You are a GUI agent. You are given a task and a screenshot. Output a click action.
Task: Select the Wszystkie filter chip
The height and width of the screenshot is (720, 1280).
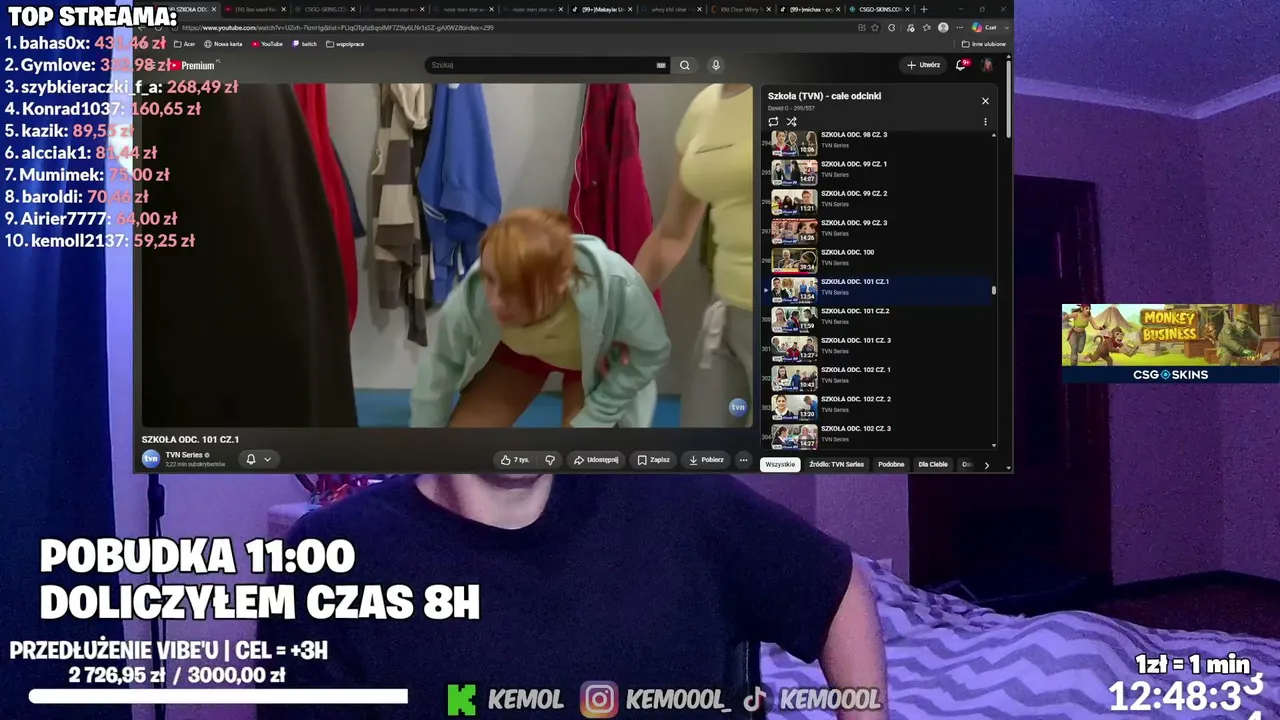click(780, 464)
